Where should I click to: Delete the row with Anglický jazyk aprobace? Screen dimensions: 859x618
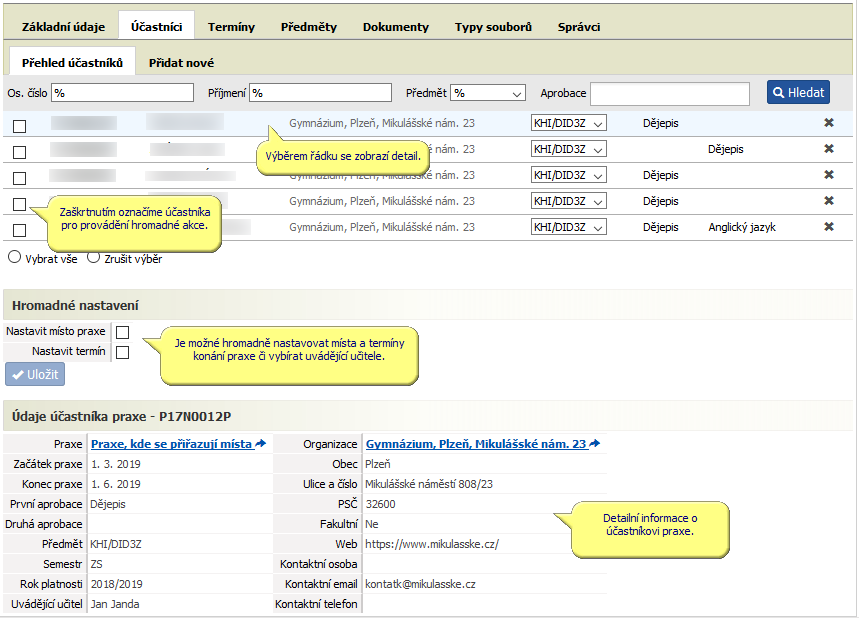(x=829, y=227)
